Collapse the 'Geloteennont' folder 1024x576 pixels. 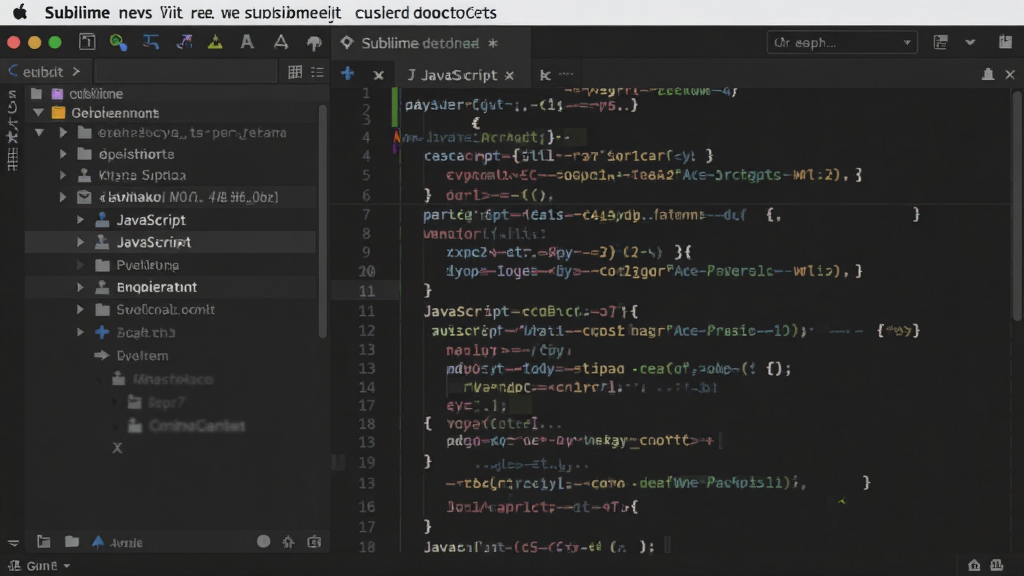tap(39, 113)
